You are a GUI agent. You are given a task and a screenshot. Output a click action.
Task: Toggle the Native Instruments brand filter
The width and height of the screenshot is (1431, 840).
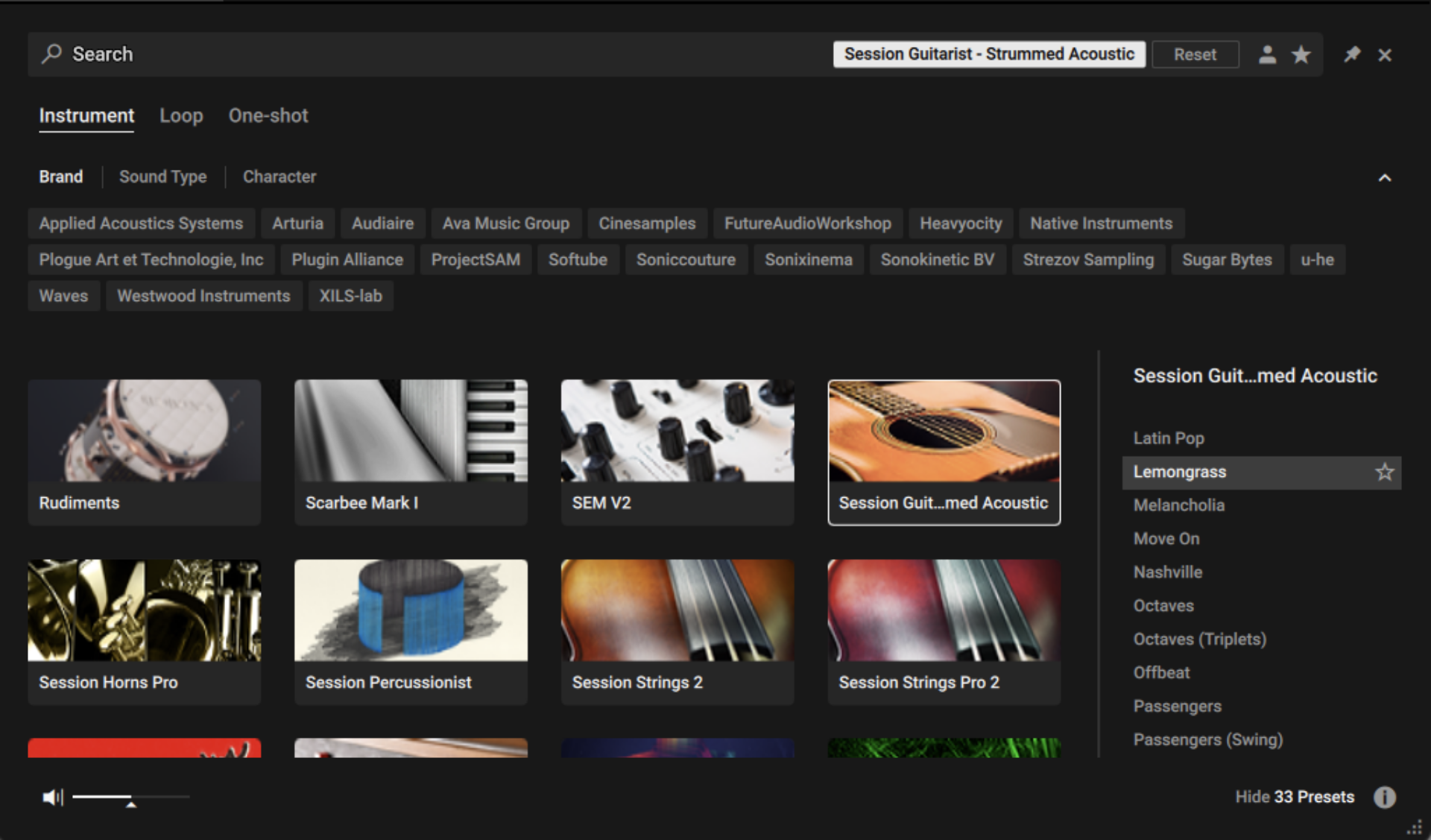pyautogui.click(x=1101, y=223)
